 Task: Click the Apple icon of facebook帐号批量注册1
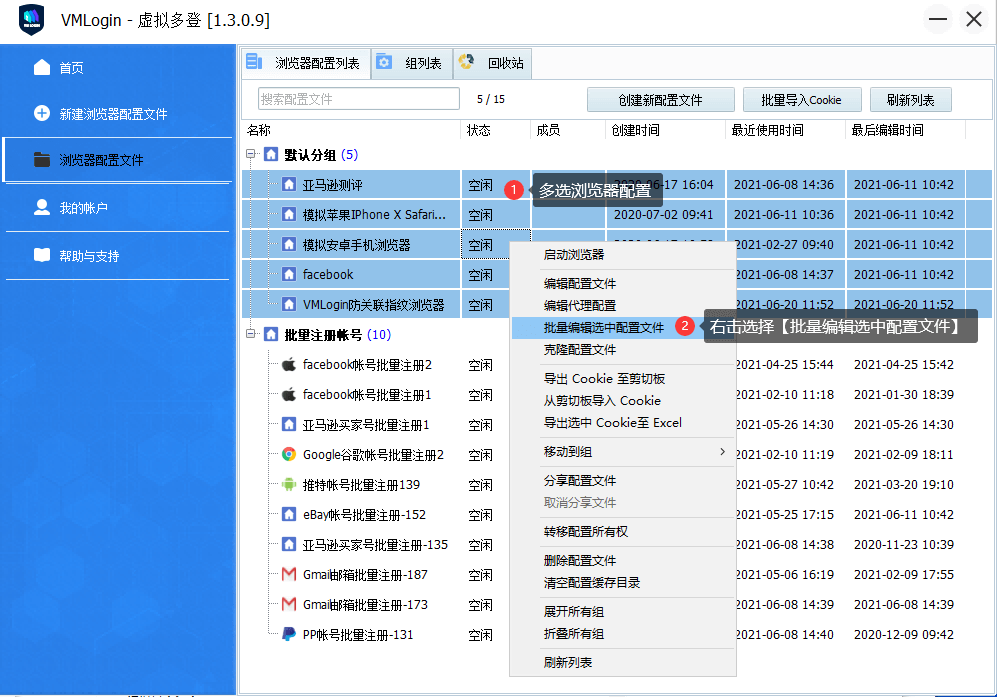click(289, 394)
